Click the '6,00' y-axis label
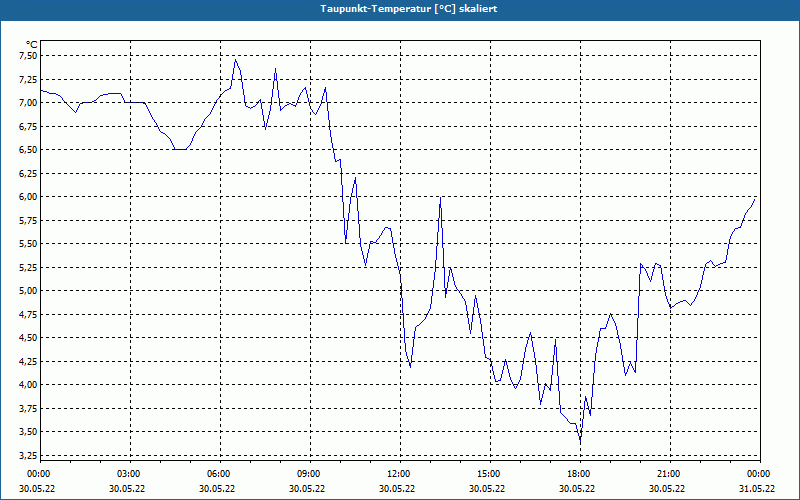This screenshot has width=800, height=500. coord(27,197)
